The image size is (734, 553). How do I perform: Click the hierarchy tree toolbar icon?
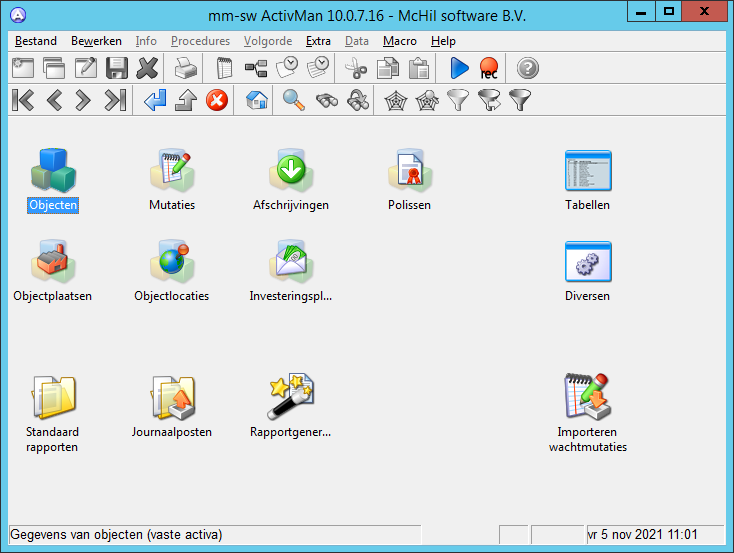(256, 68)
